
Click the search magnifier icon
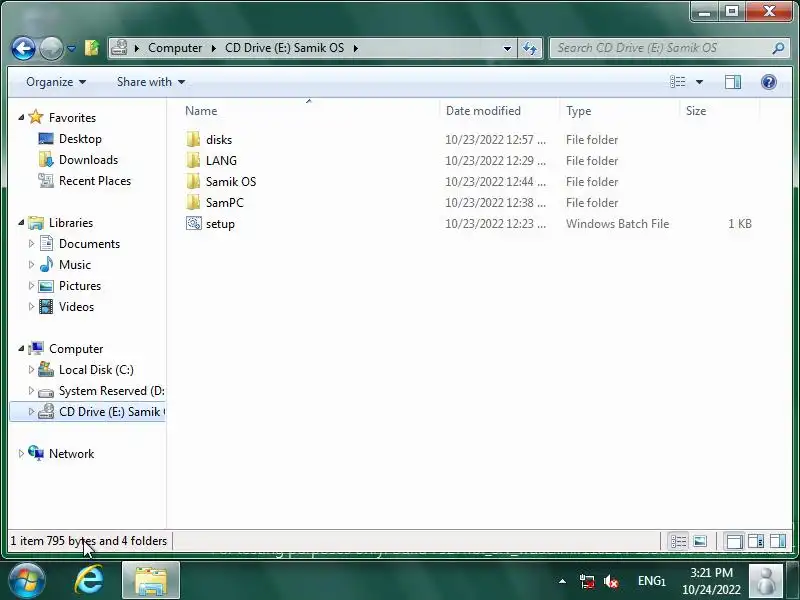[x=778, y=48]
